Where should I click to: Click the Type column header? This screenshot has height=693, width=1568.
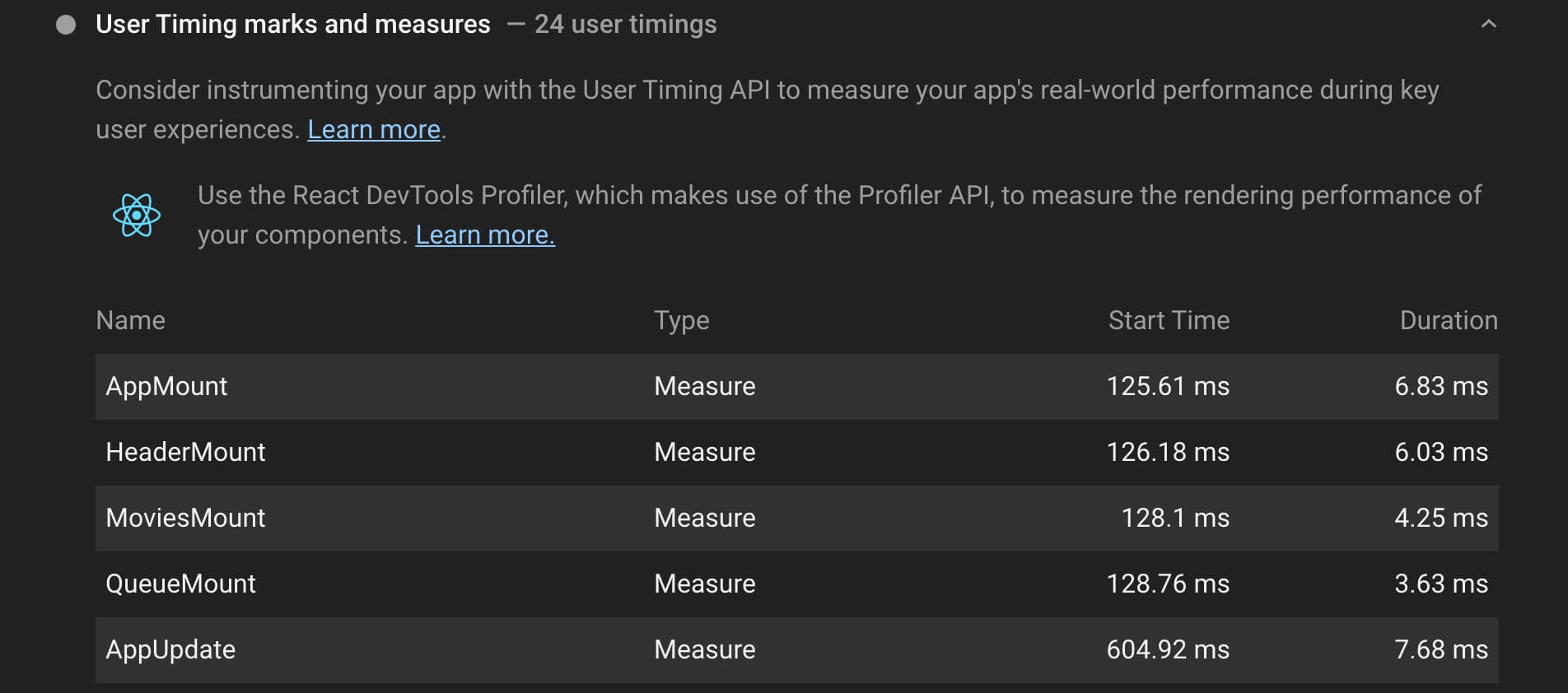pyautogui.click(x=681, y=320)
